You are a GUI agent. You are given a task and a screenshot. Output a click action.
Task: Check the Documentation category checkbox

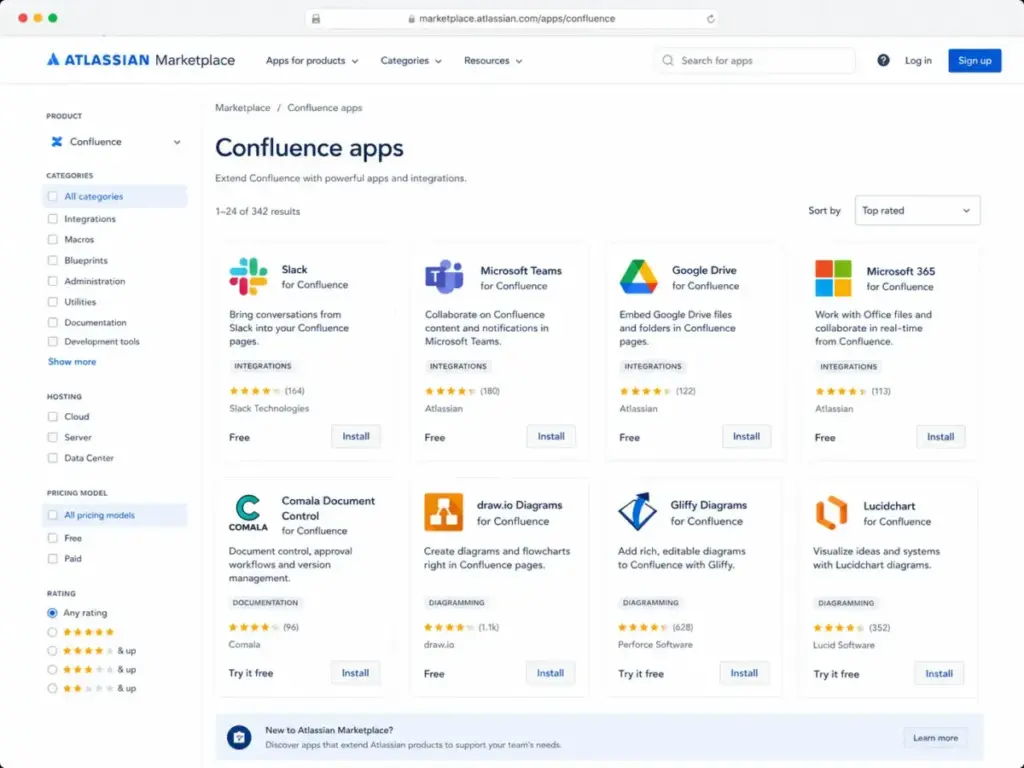[x=53, y=322]
